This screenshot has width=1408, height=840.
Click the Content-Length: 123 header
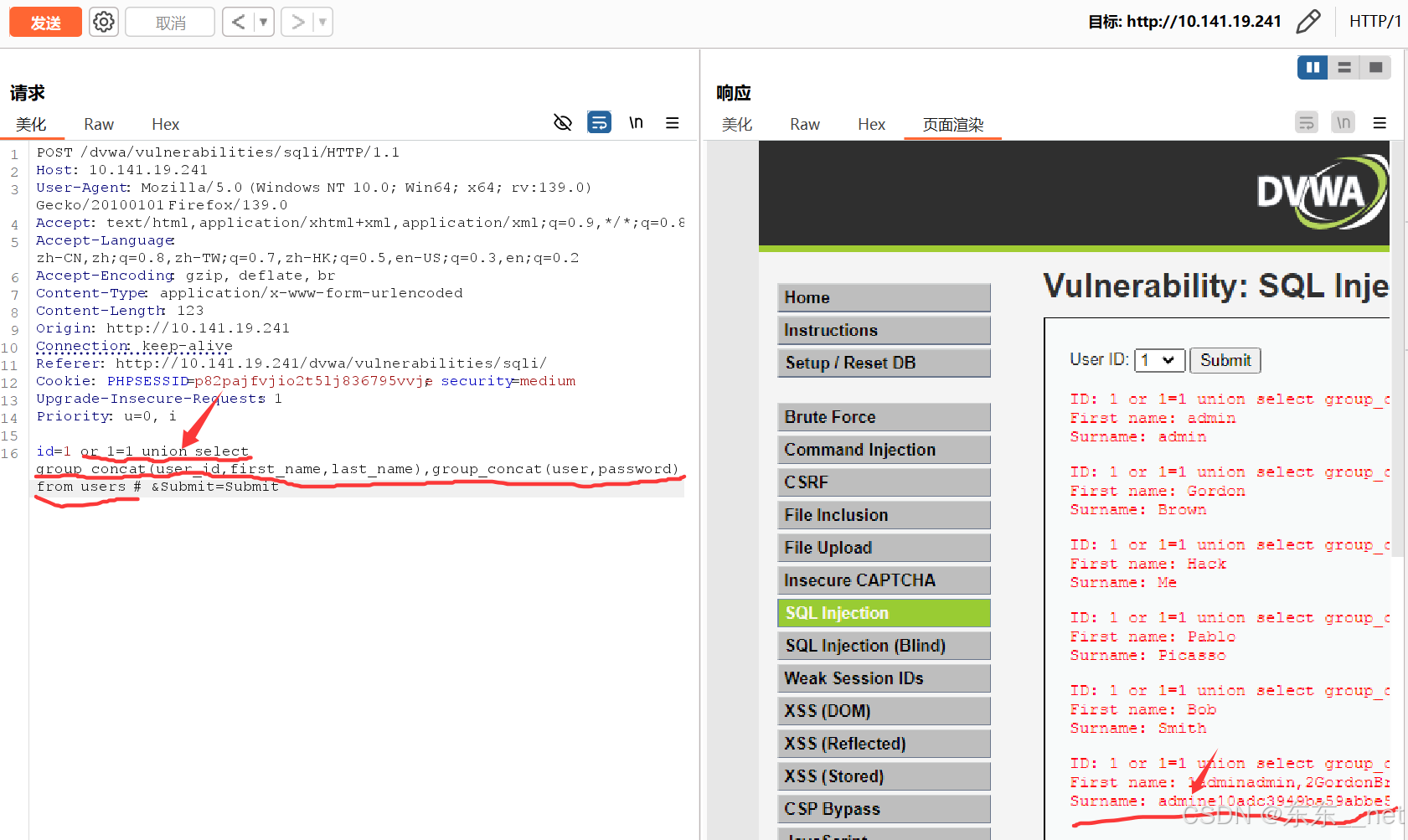120,311
